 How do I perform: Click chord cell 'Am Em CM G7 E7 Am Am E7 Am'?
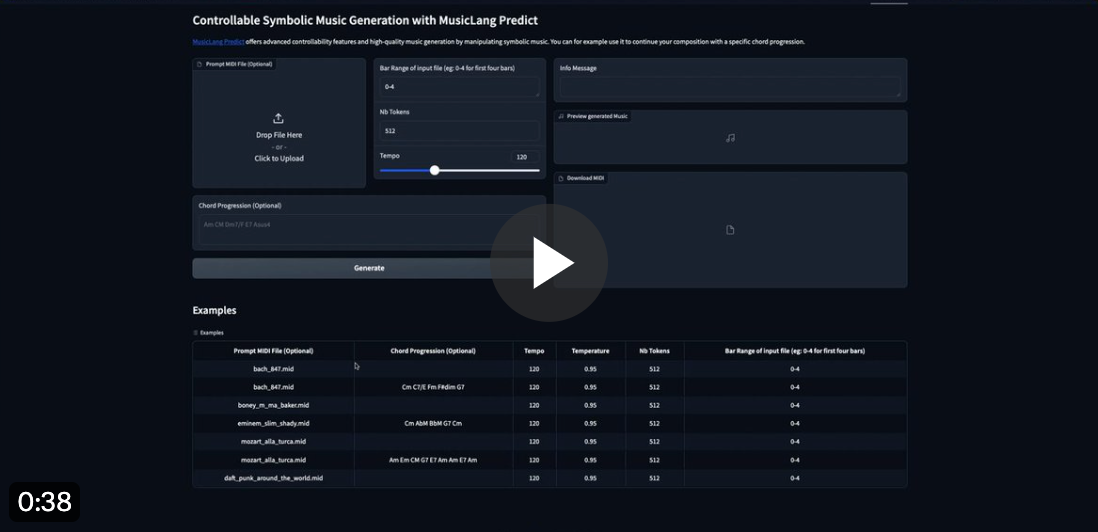(x=433, y=460)
